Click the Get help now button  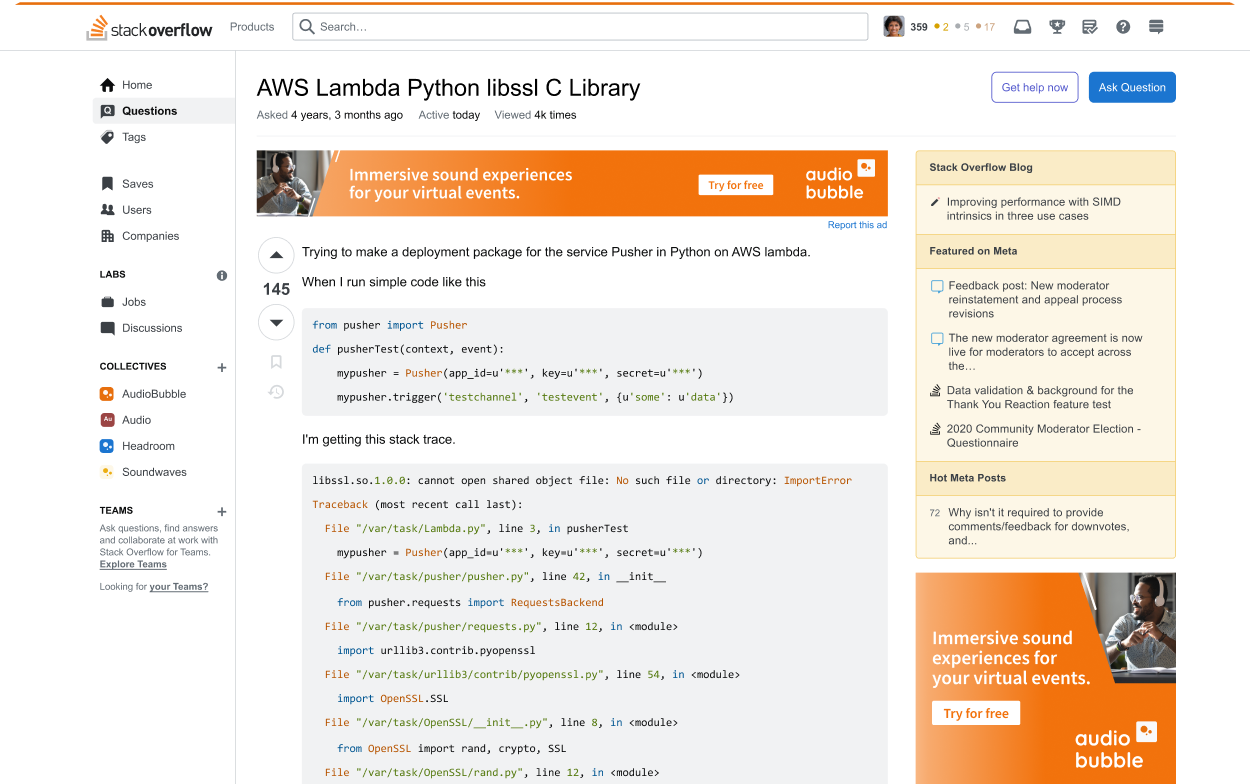(x=1035, y=87)
